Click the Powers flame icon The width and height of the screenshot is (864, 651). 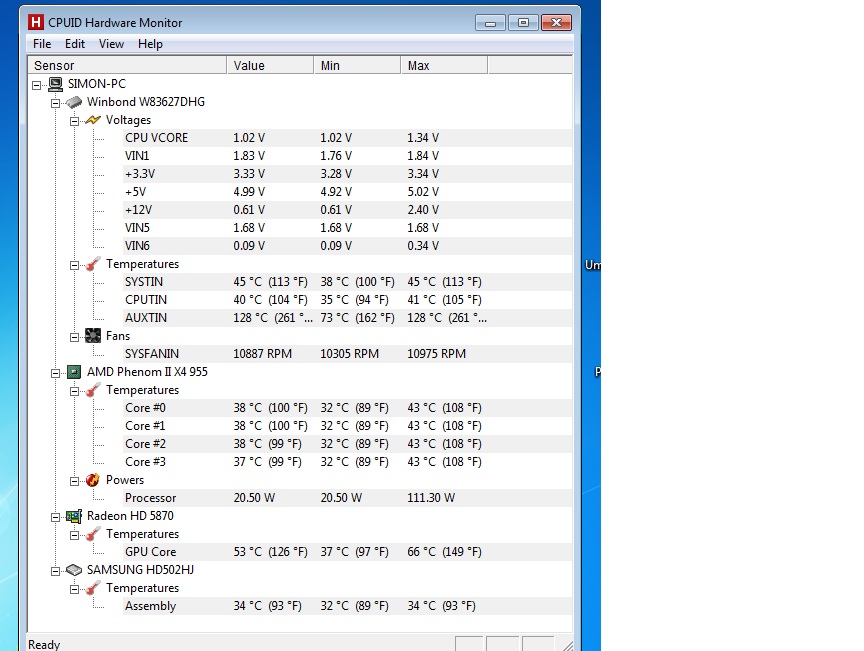pyautogui.click(x=93, y=480)
